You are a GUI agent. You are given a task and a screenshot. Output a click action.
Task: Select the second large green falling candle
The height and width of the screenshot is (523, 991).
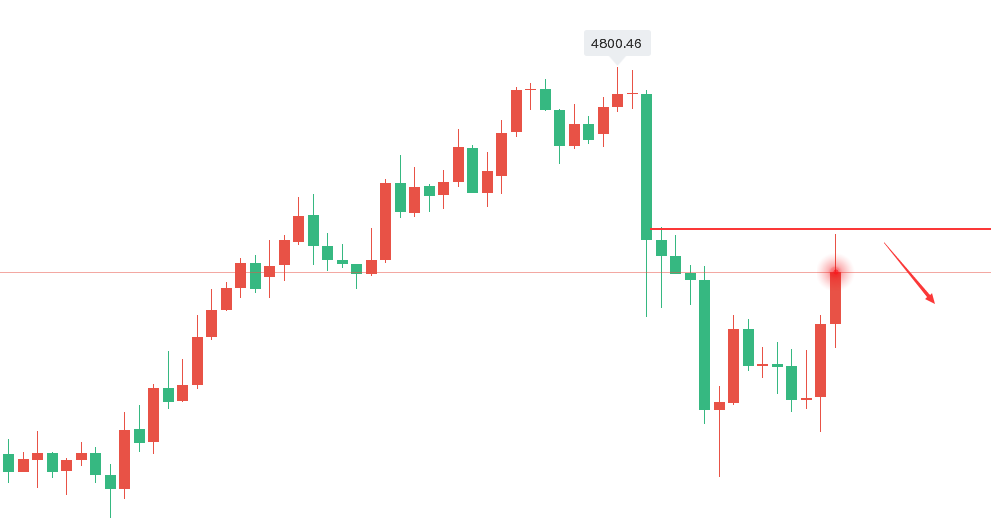704,344
